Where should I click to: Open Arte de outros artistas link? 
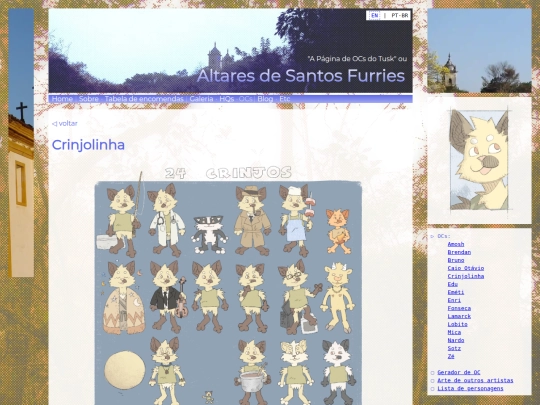[475, 380]
